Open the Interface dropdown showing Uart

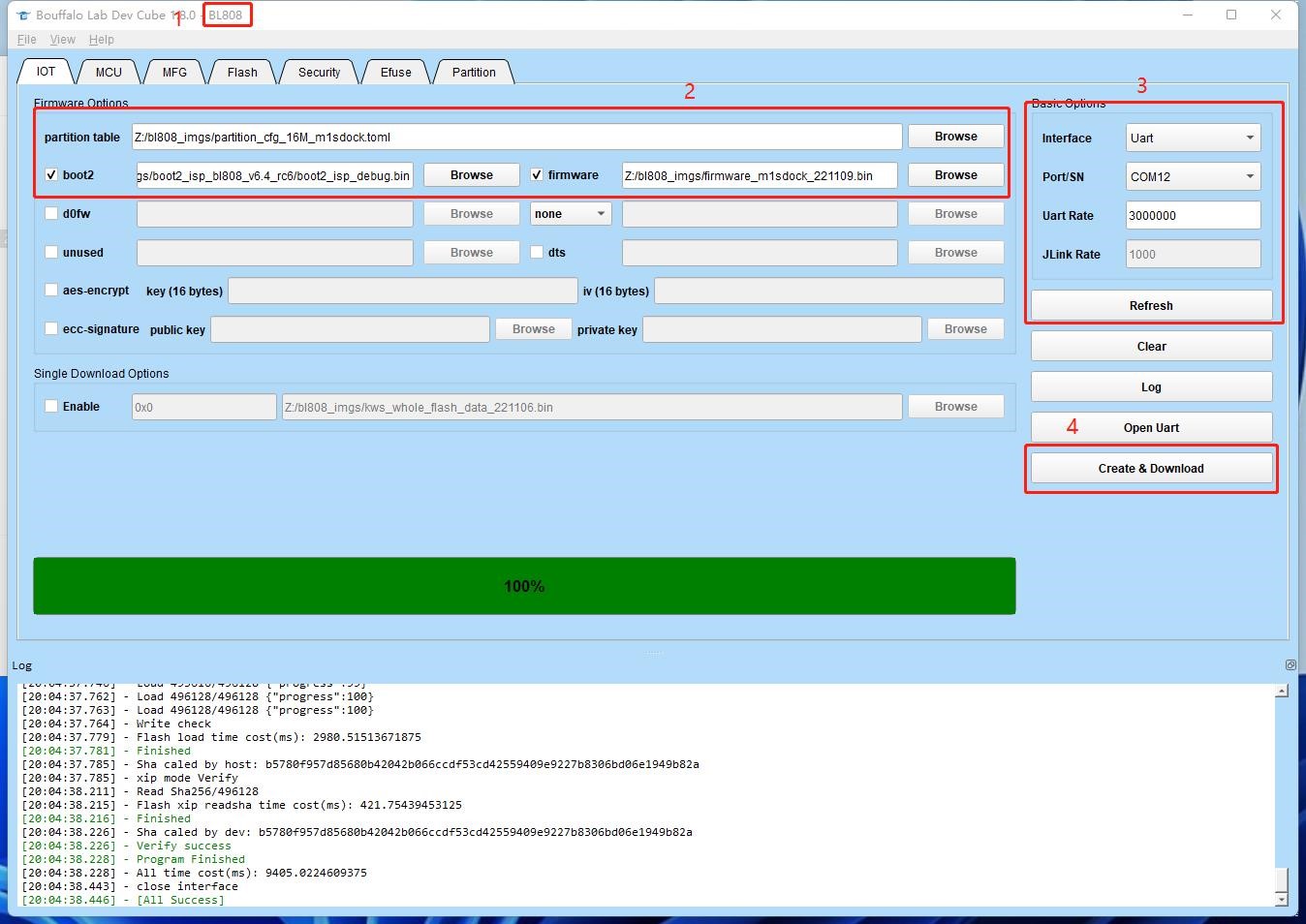tap(1193, 138)
